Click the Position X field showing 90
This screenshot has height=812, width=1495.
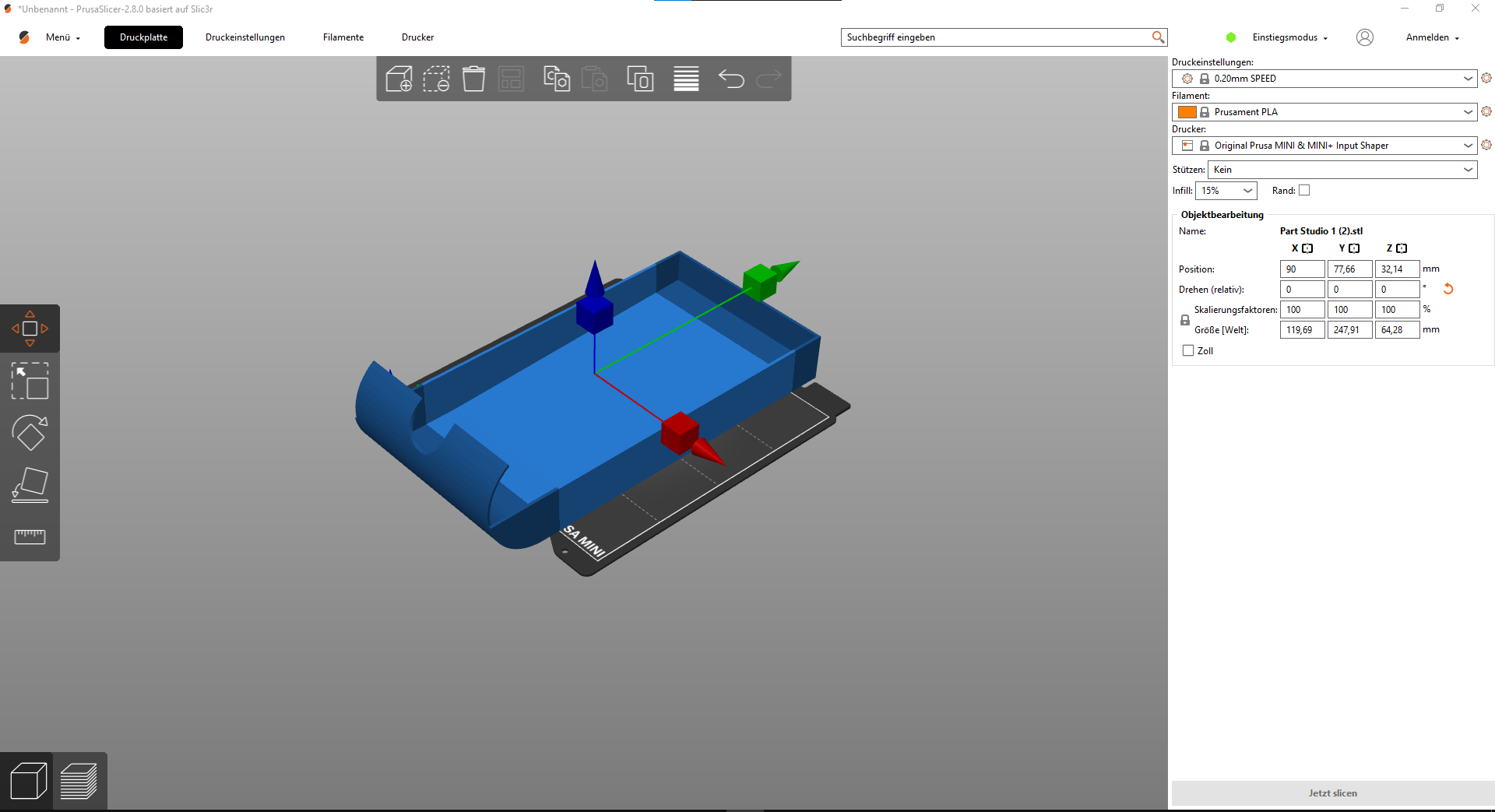(x=1302, y=269)
